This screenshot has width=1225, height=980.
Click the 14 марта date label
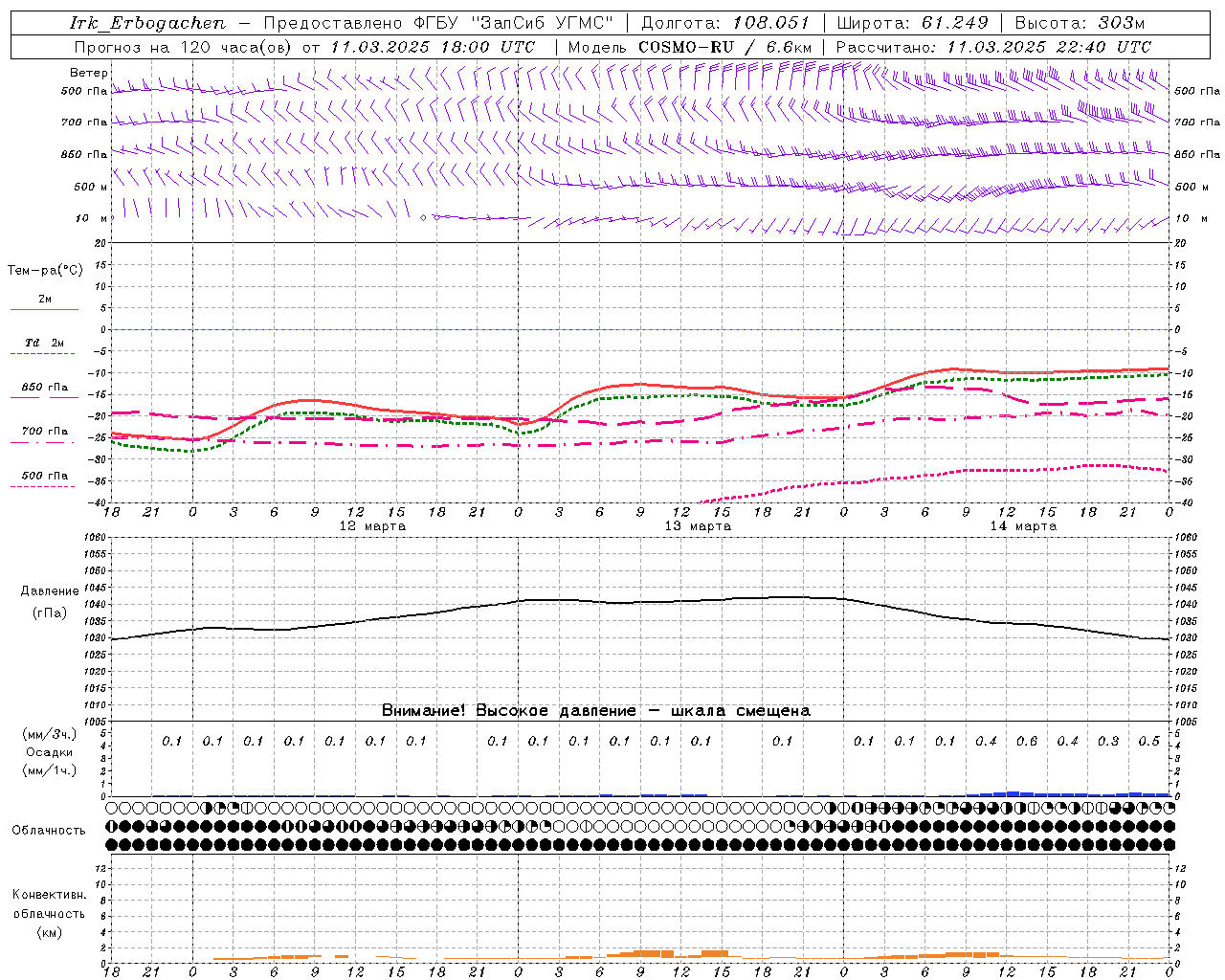pos(1023,526)
